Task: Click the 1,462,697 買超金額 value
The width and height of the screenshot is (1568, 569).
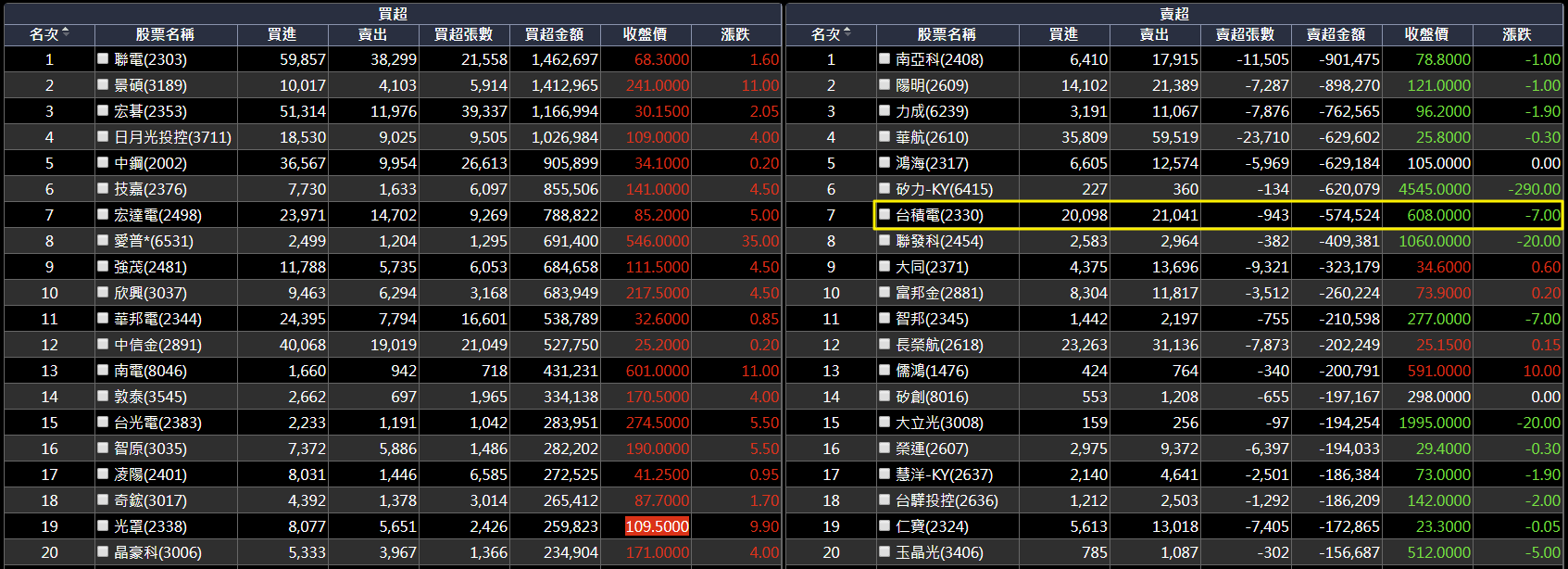Action: point(565,59)
